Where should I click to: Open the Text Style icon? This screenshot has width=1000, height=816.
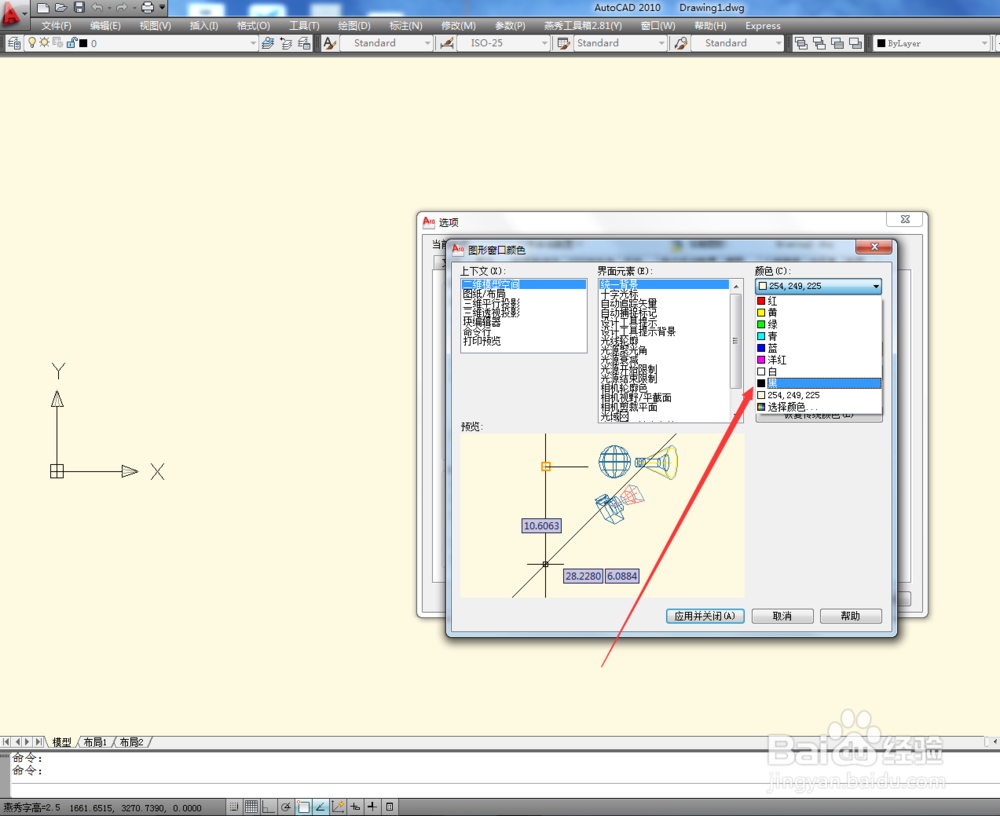pyautogui.click(x=329, y=43)
